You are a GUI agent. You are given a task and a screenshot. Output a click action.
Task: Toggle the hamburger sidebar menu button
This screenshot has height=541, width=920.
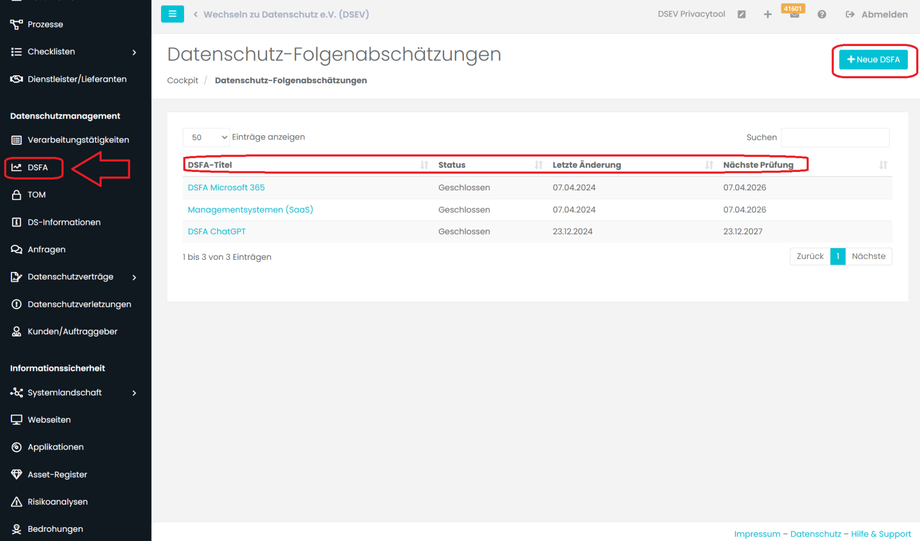(172, 14)
